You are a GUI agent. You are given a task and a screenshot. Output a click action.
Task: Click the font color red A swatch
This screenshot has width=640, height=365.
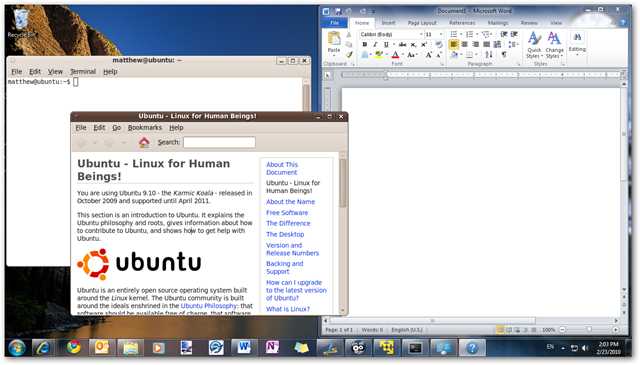(395, 55)
